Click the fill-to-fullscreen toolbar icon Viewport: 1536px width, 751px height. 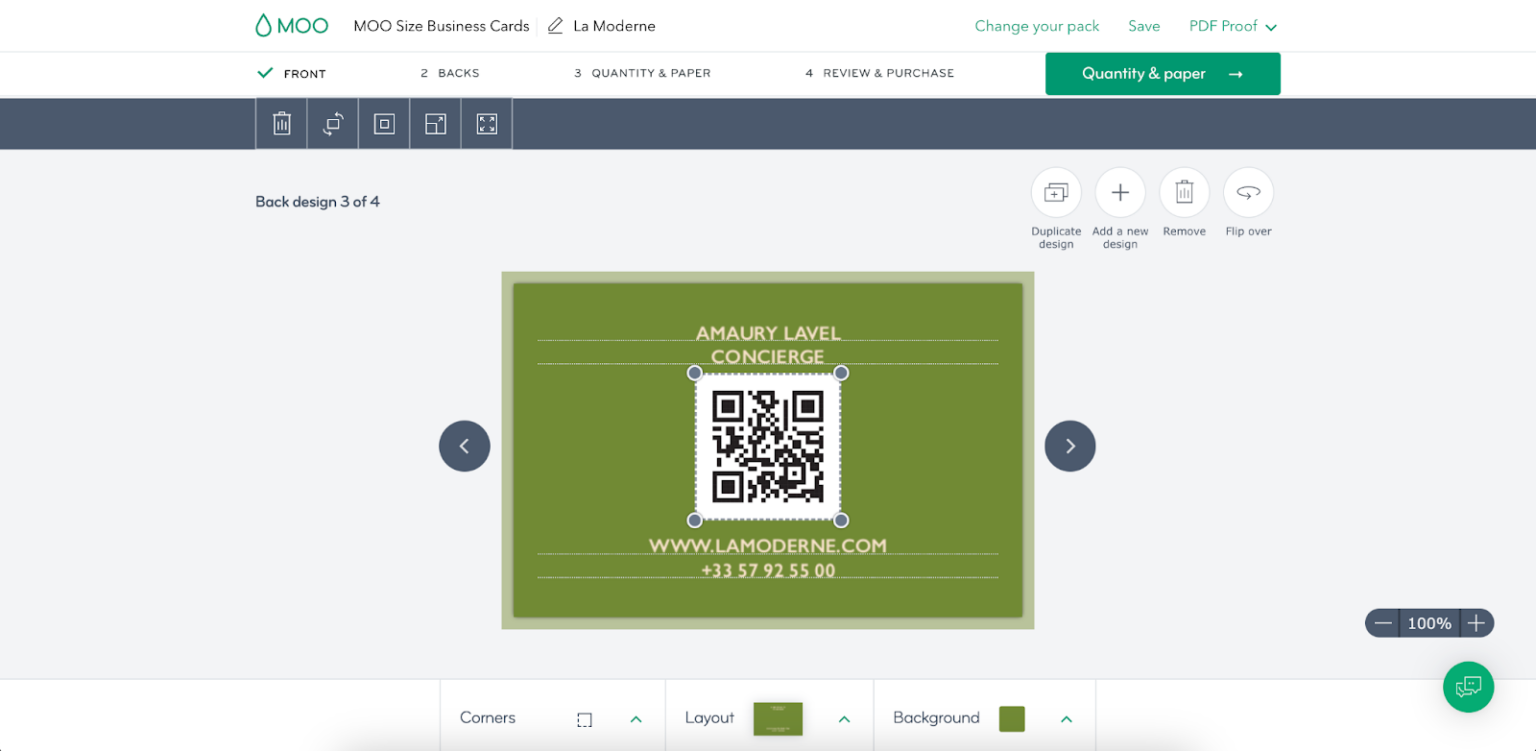tap(487, 124)
